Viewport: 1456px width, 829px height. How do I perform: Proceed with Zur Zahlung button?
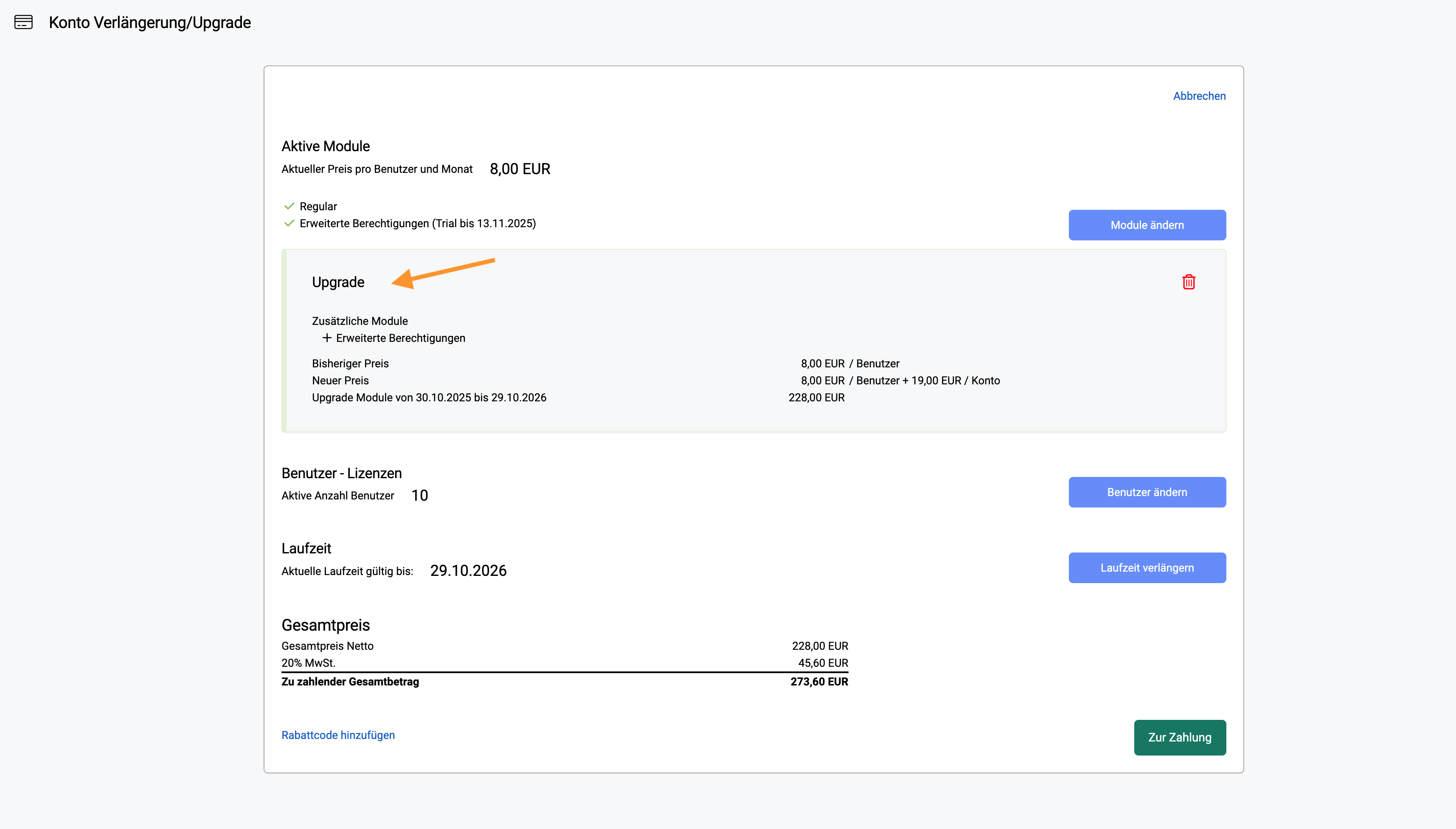(x=1180, y=737)
